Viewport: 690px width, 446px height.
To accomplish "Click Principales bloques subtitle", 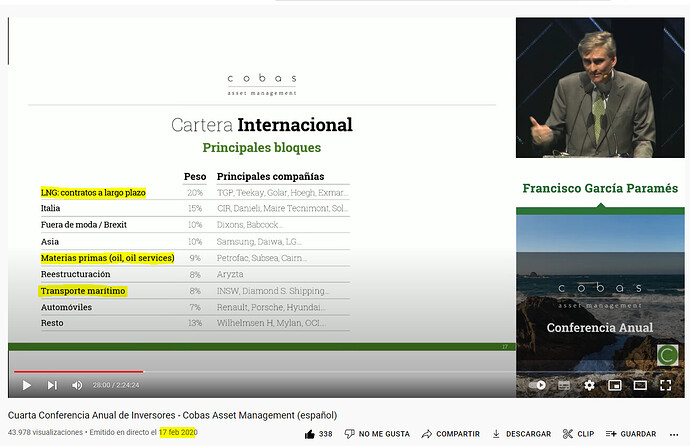I will 262,148.
